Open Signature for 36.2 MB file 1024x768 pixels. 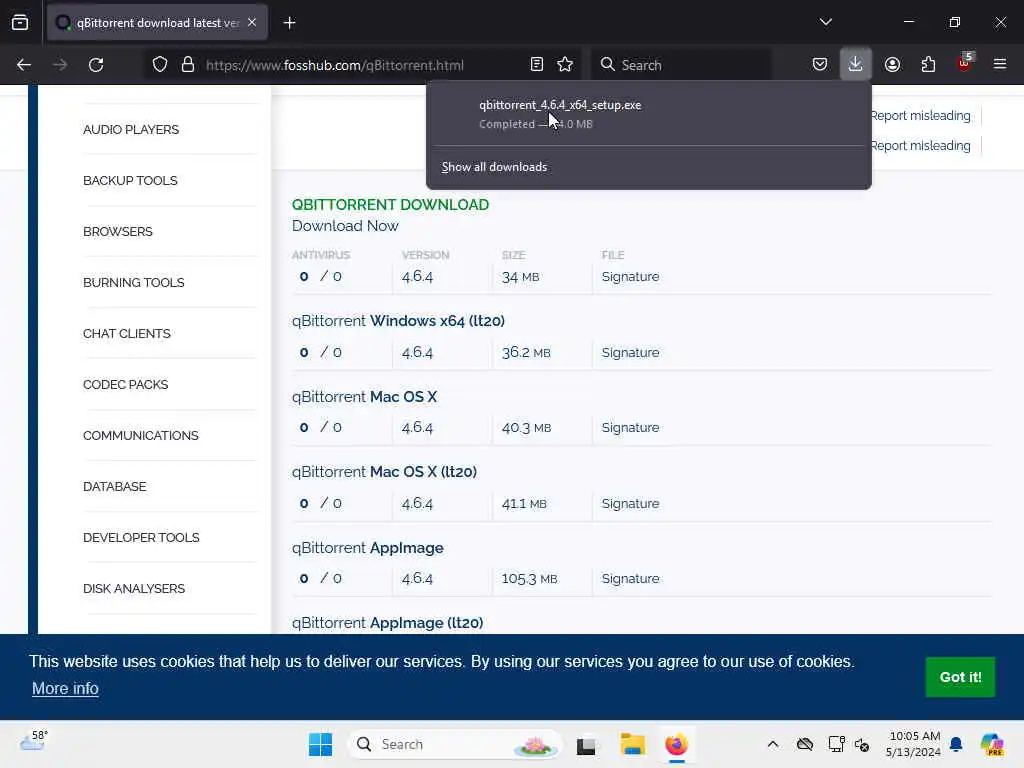tap(630, 352)
